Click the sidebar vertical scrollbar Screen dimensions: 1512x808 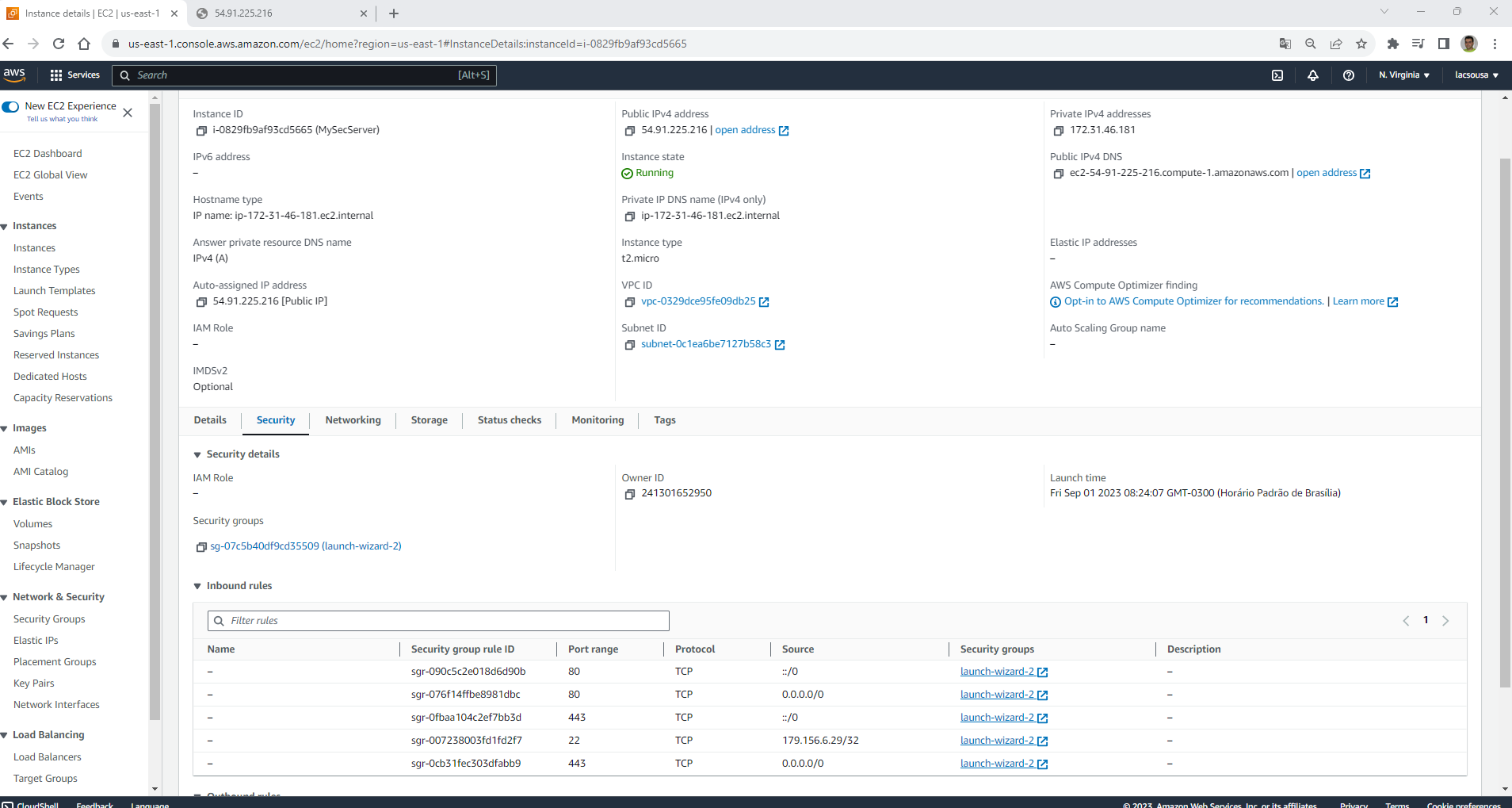(155, 412)
